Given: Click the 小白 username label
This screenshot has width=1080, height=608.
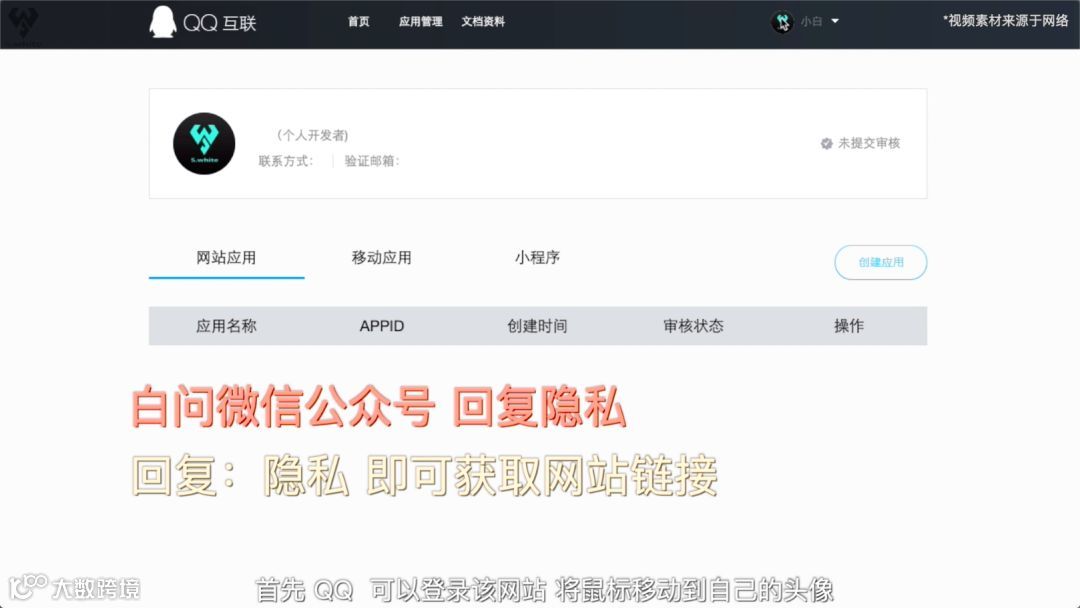Looking at the screenshot, I should pyautogui.click(x=811, y=22).
